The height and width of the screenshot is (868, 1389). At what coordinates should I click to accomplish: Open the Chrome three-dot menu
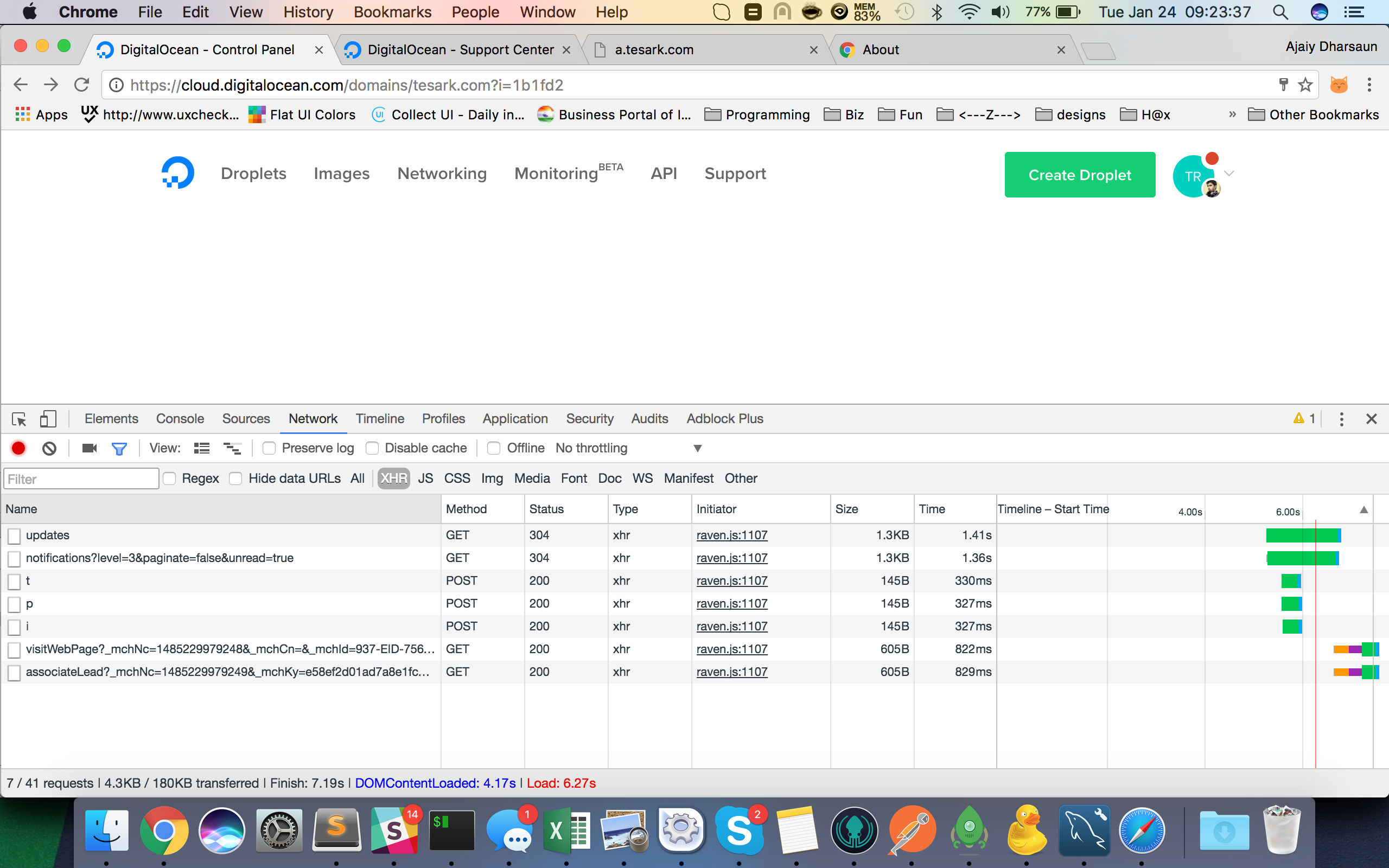(x=1369, y=85)
